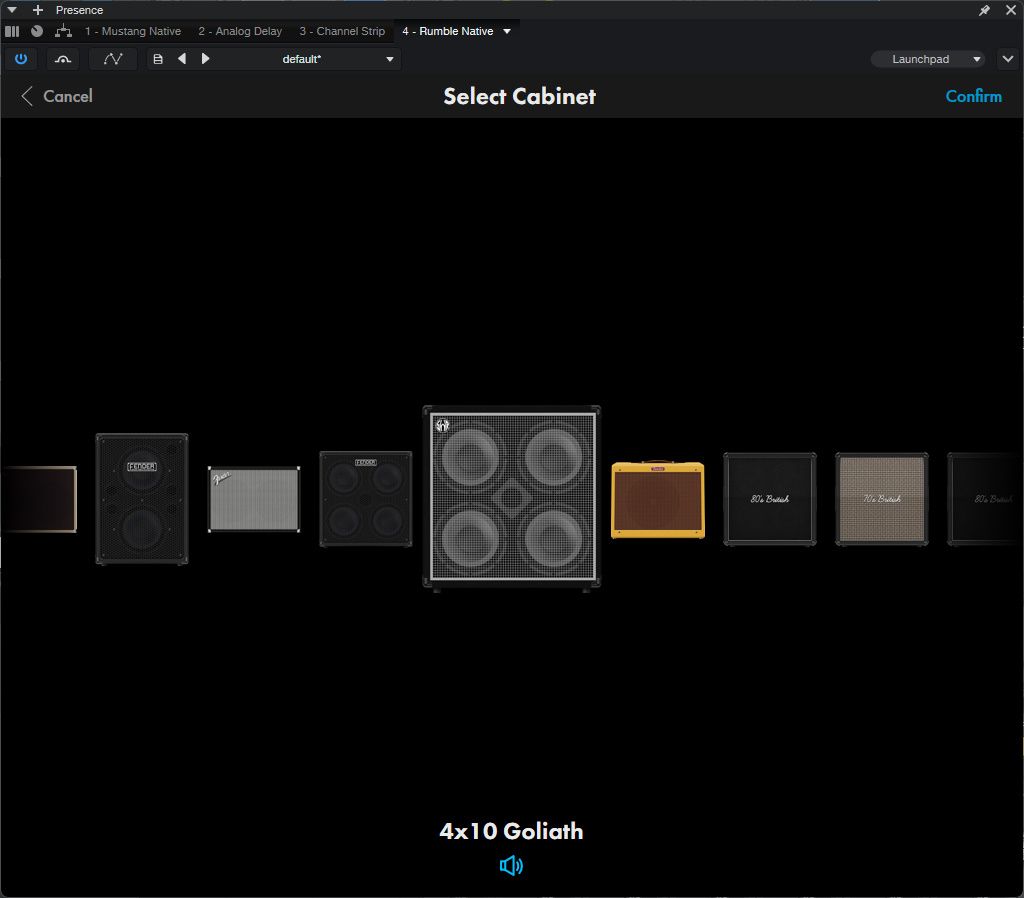Click the pie-chart icon in tab bar

(x=37, y=31)
